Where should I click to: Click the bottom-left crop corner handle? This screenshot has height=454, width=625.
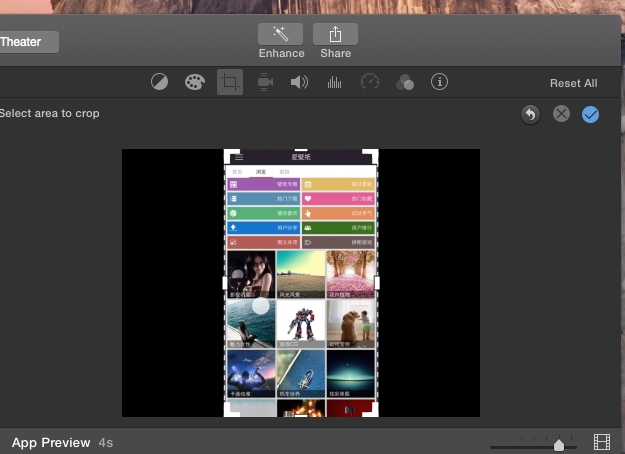[231, 410]
